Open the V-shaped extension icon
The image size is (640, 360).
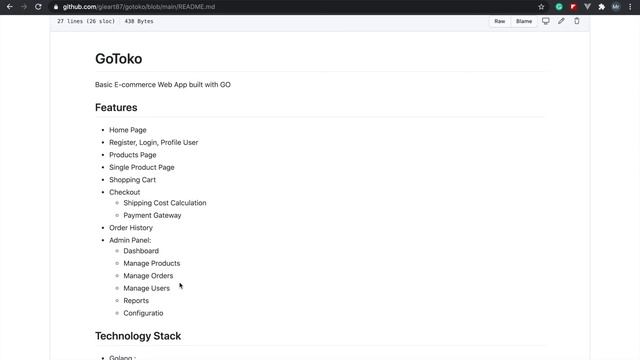(587, 7)
